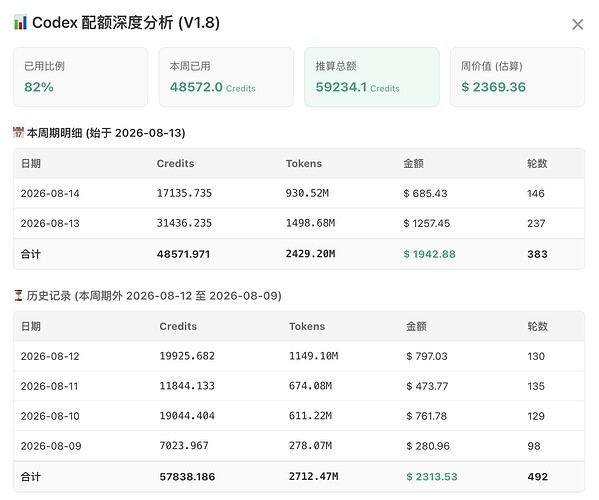Select credits value 11844.133
The image size is (599, 500).
click(x=187, y=386)
